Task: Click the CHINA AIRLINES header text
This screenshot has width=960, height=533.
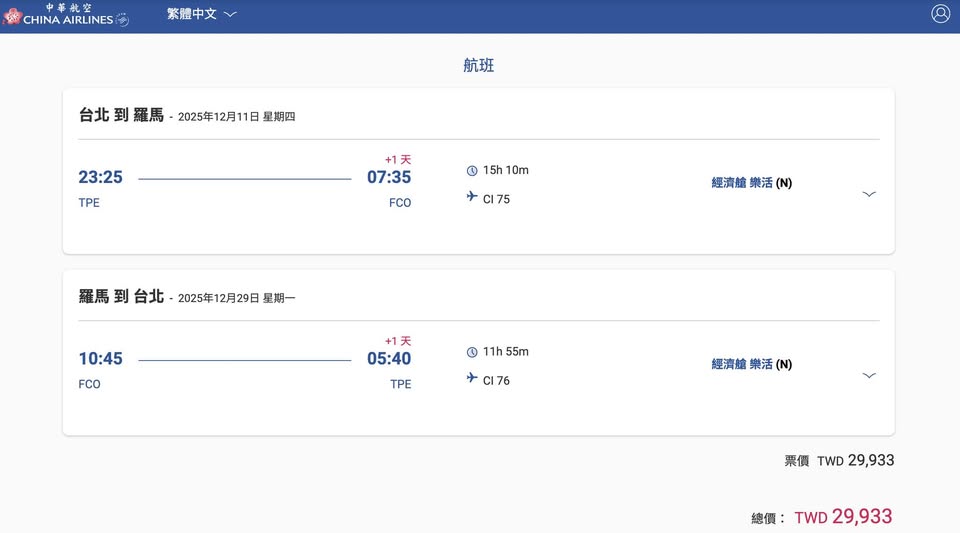Action: (68, 19)
